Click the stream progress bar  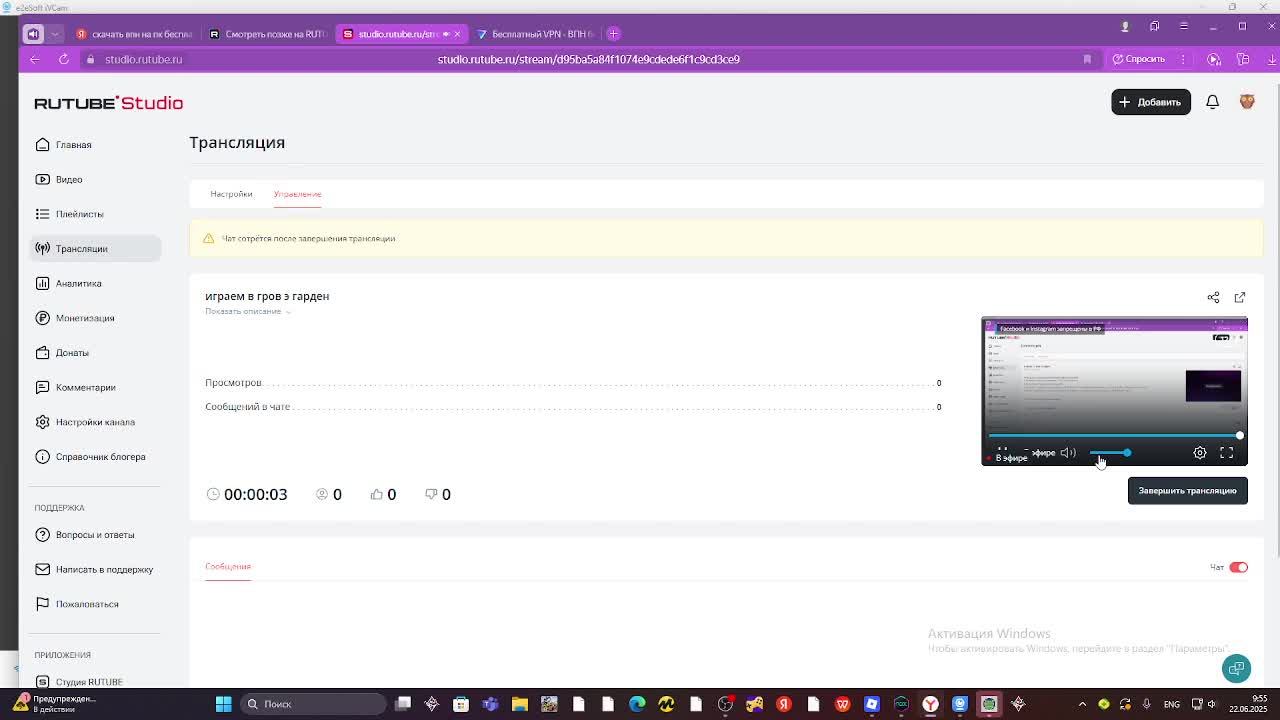click(x=1114, y=436)
